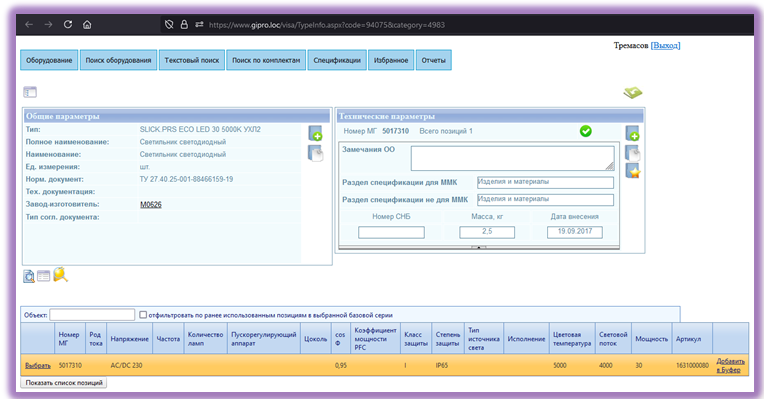This screenshot has width=764, height=399.
Task: Click the Номер СНБ input field
Action: point(391,232)
